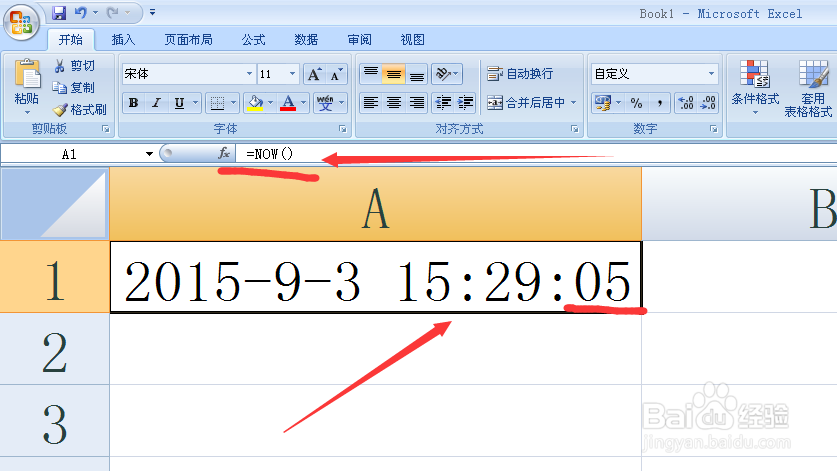Open number group dialog launcher
Image resolution: width=837 pixels, height=471 pixels.
coord(714,129)
